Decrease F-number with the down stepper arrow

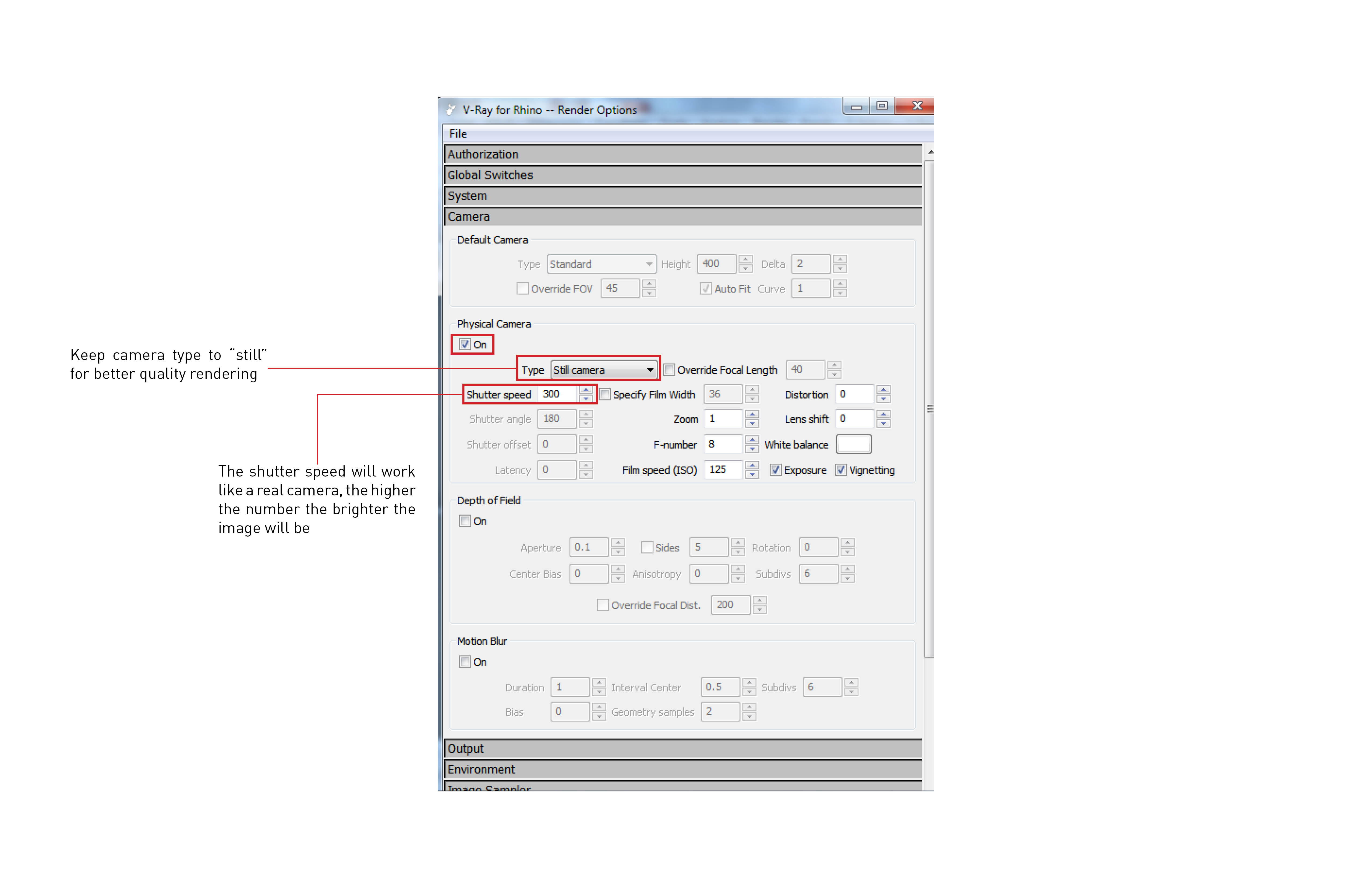click(x=752, y=449)
